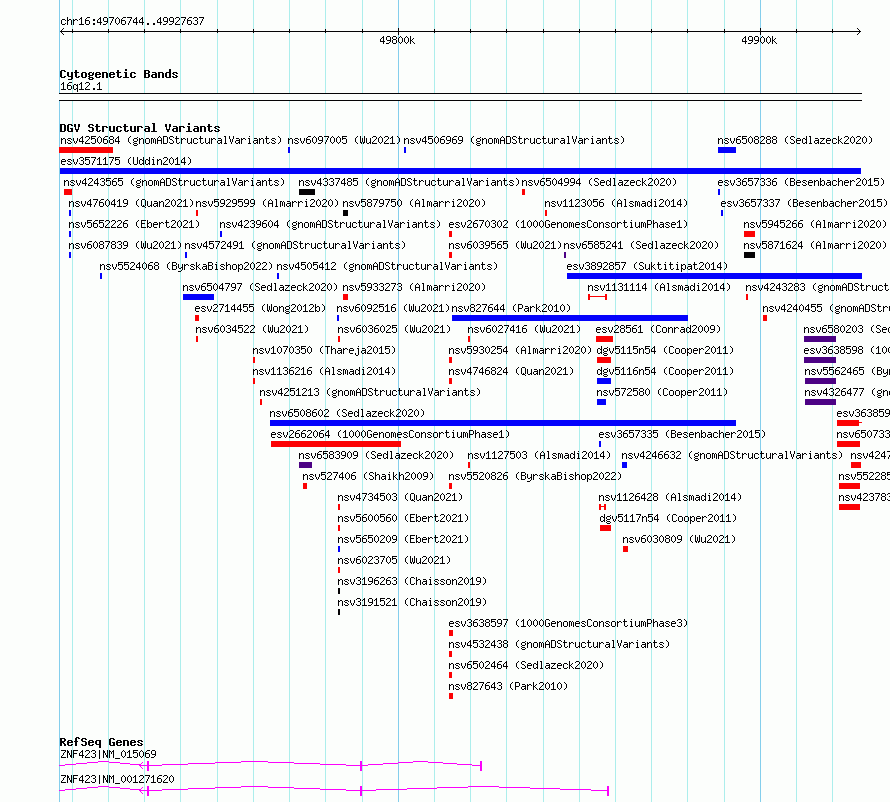Select the nsv572580 (Cooper2011) blue bar
This screenshot has height=802, width=890.
[x=602, y=402]
